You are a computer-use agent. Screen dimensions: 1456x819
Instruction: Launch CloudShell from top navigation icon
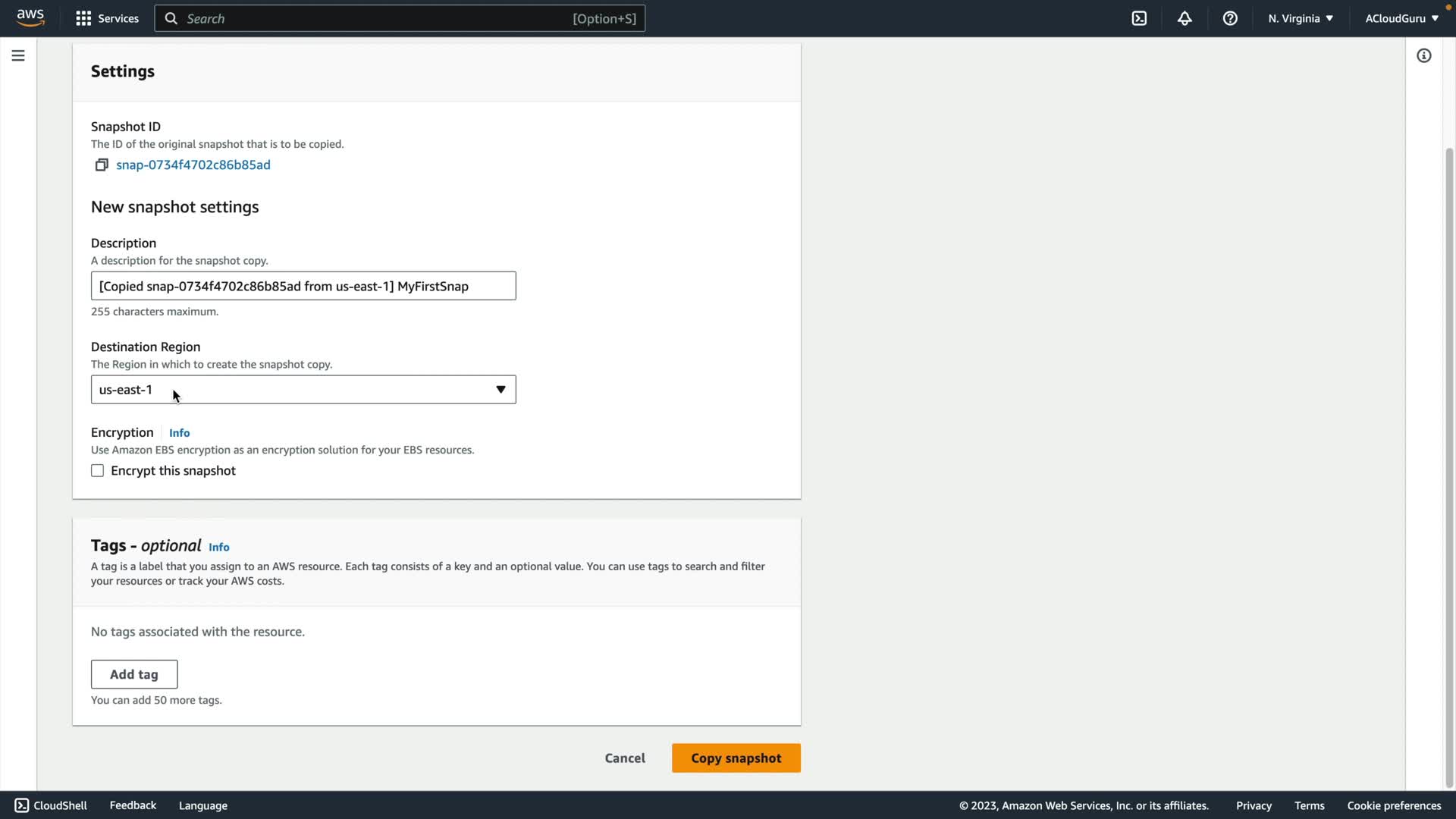click(1139, 18)
